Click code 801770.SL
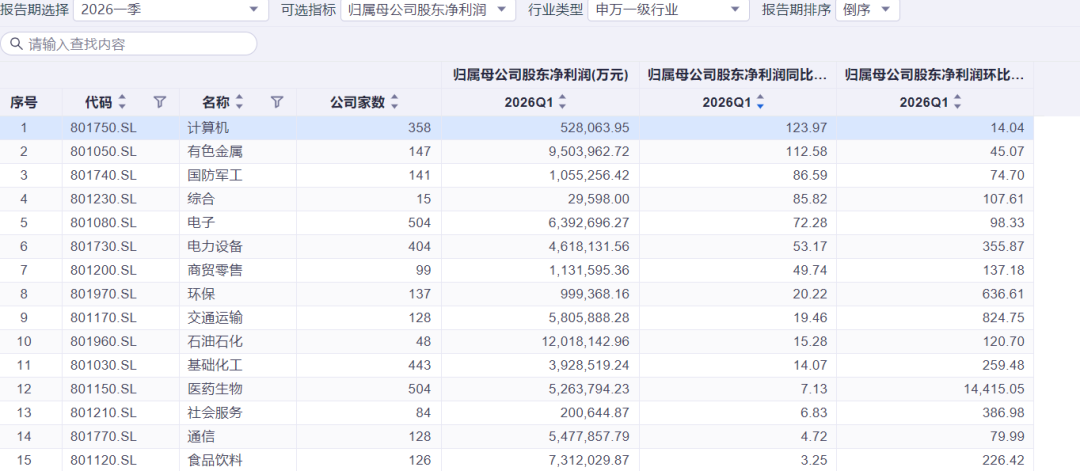This screenshot has width=1080, height=471. click(x=103, y=437)
